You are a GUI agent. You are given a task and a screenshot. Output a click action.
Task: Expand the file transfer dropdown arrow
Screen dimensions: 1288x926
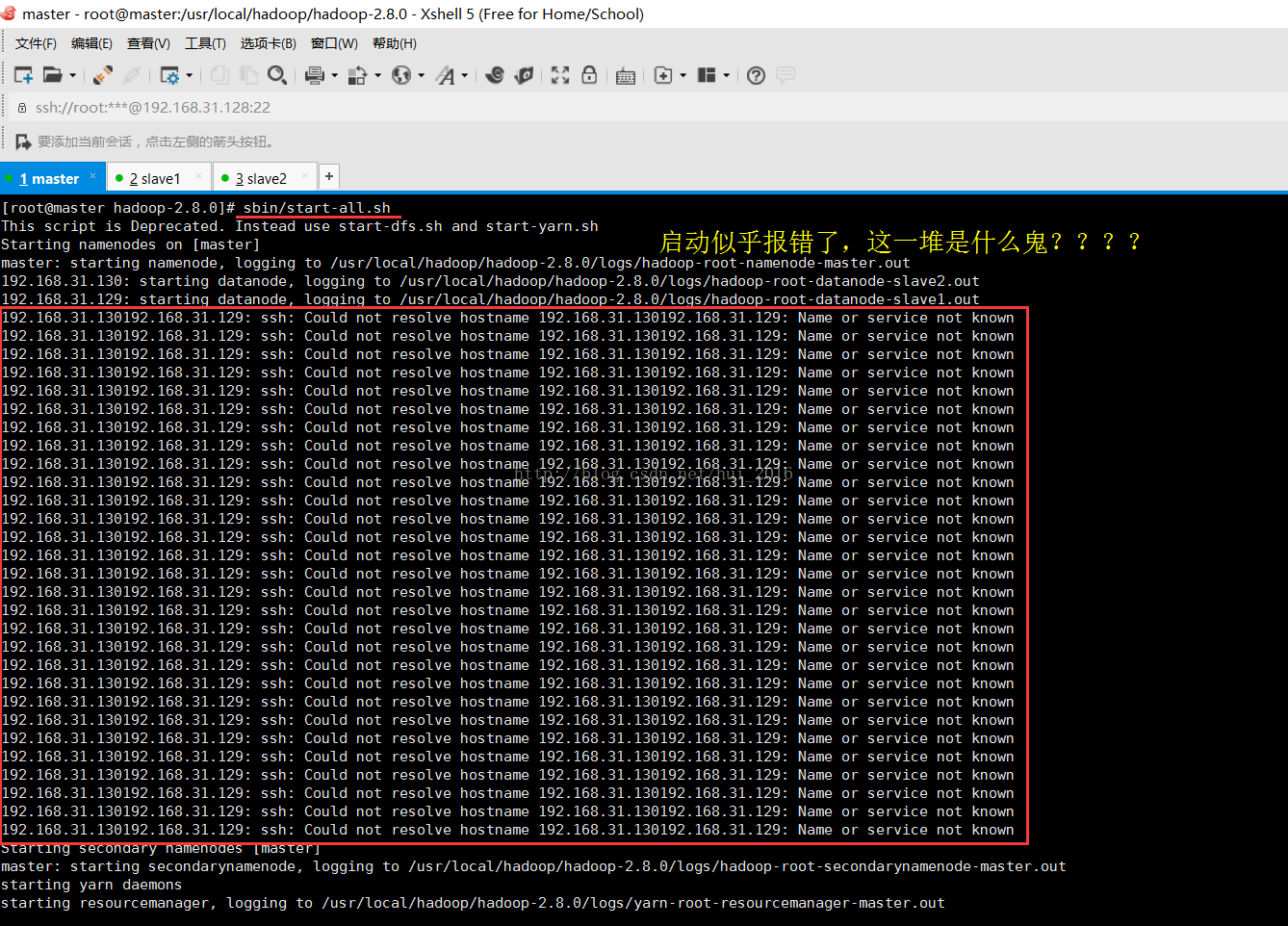tap(377, 75)
